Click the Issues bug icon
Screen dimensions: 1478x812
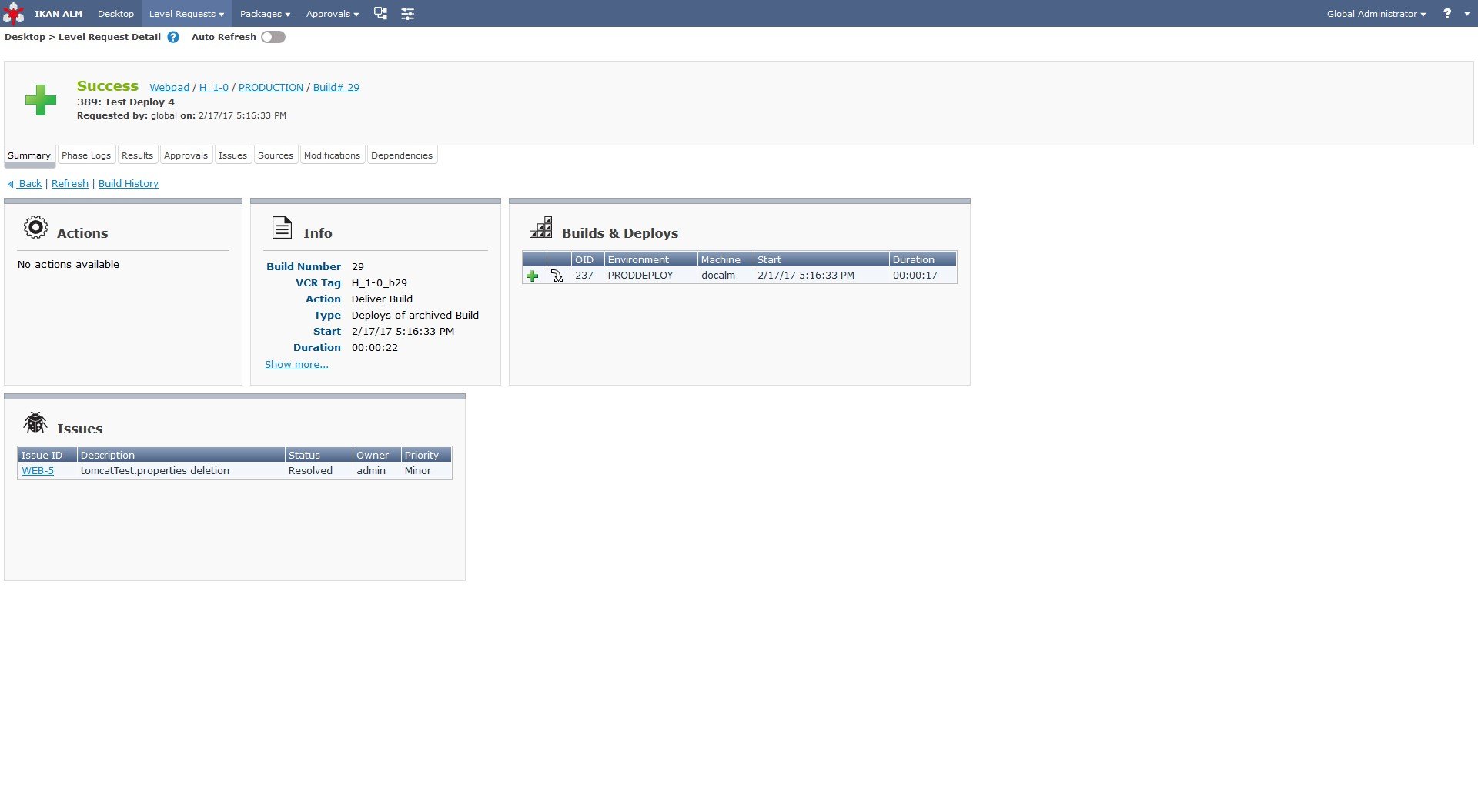point(35,423)
